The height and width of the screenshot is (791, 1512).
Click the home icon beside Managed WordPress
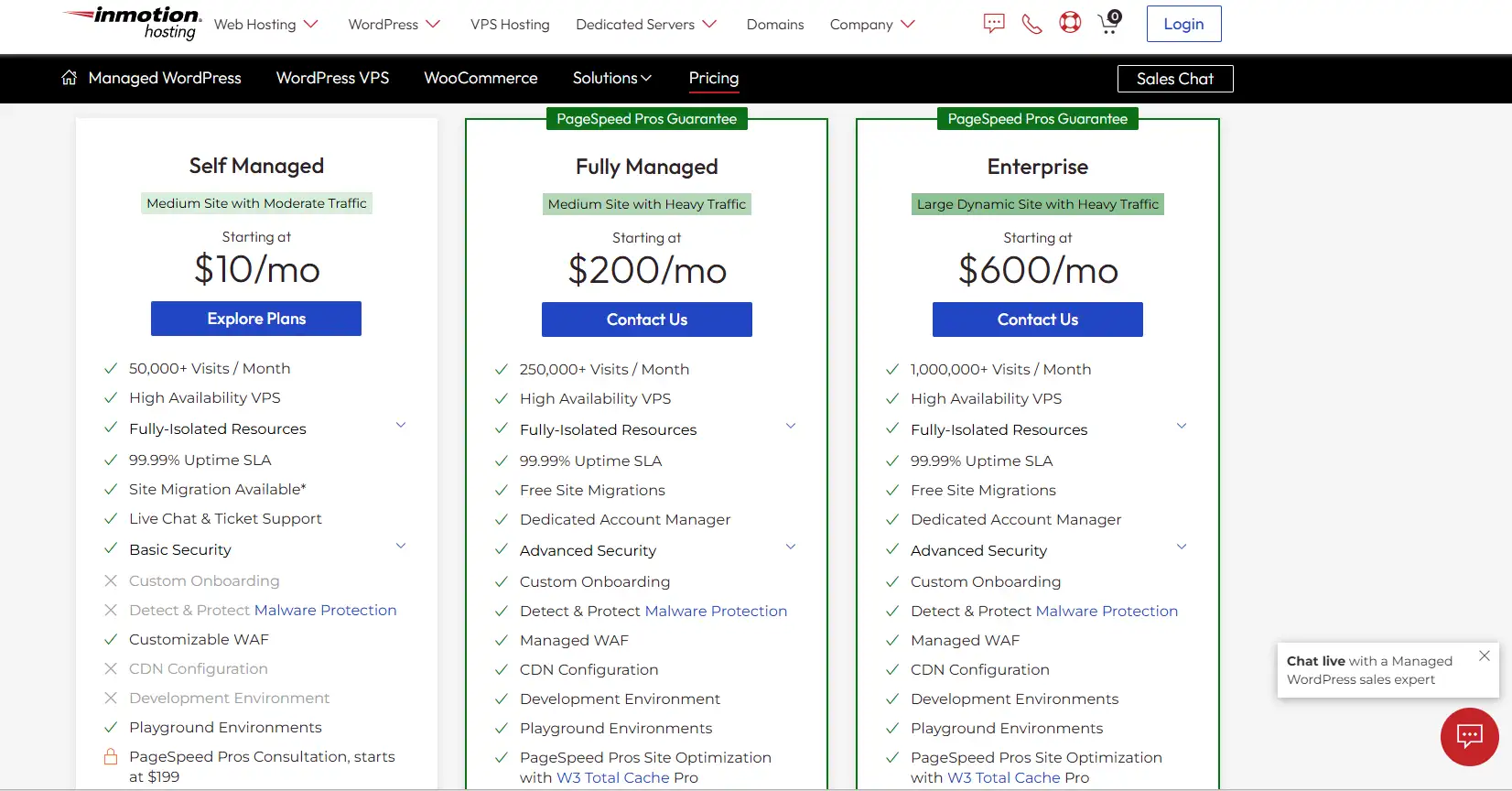tap(70, 78)
